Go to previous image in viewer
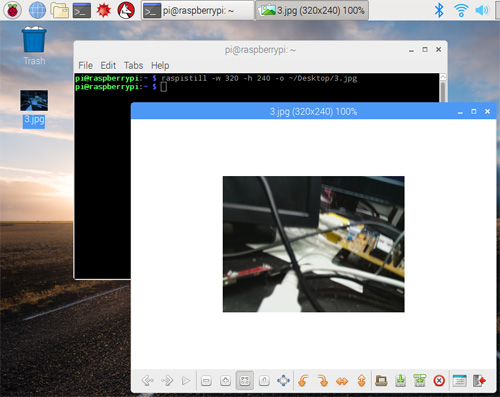Viewport: 500px width, 397px height. (x=148, y=380)
